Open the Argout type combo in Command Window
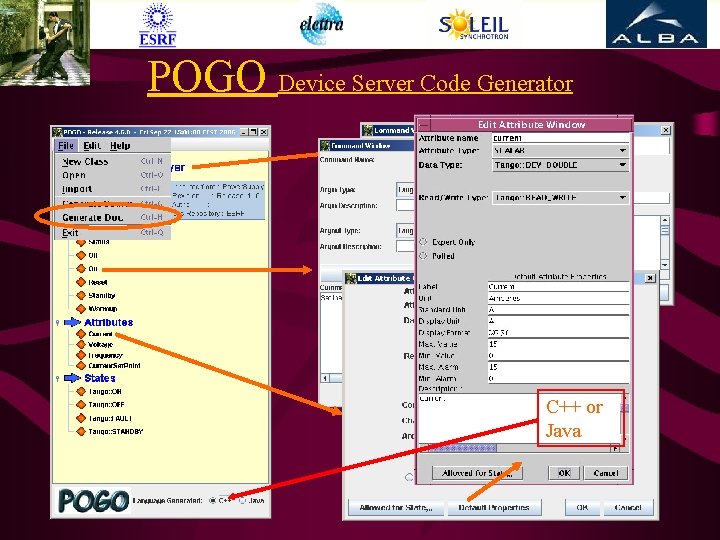 point(405,231)
